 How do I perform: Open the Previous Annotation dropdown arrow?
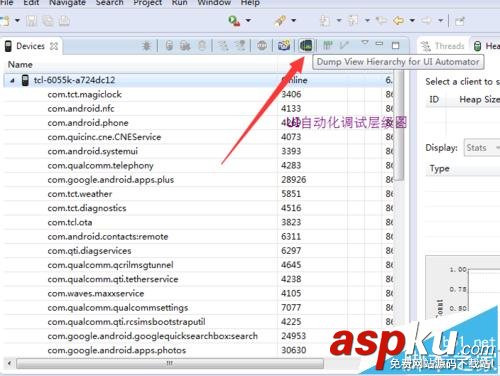[367, 21]
